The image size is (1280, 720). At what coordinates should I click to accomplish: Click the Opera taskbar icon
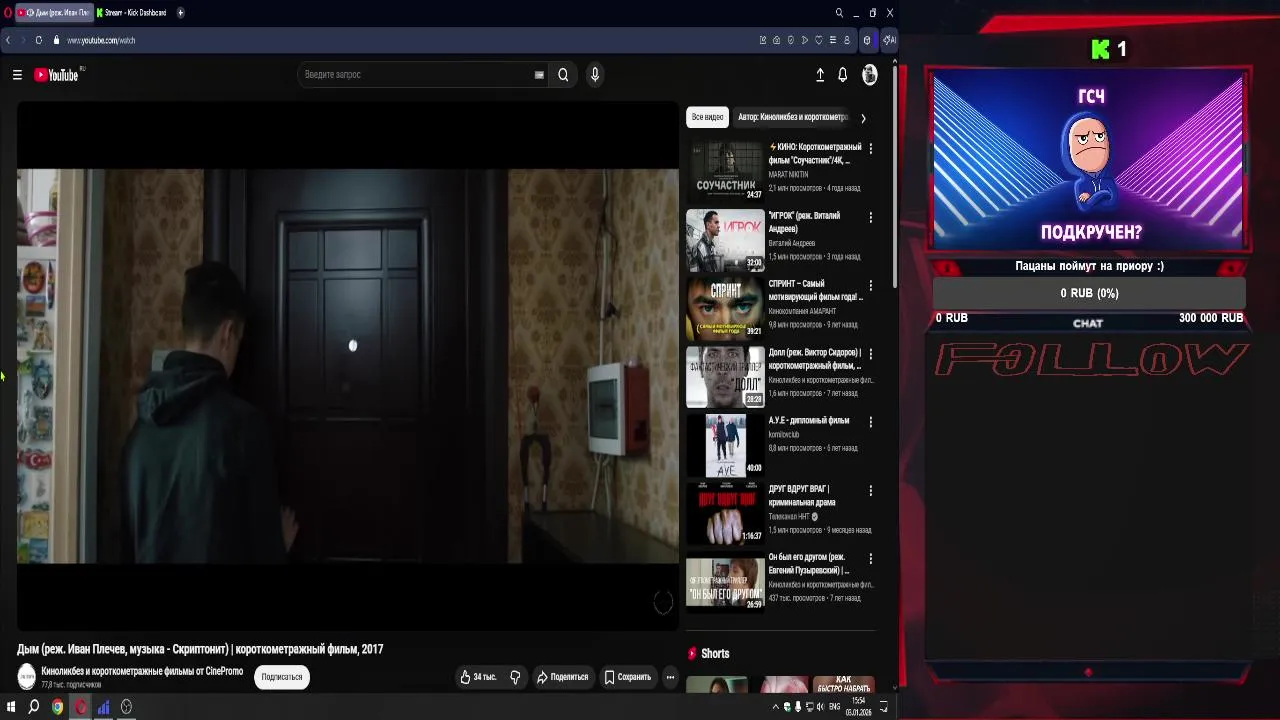click(81, 707)
